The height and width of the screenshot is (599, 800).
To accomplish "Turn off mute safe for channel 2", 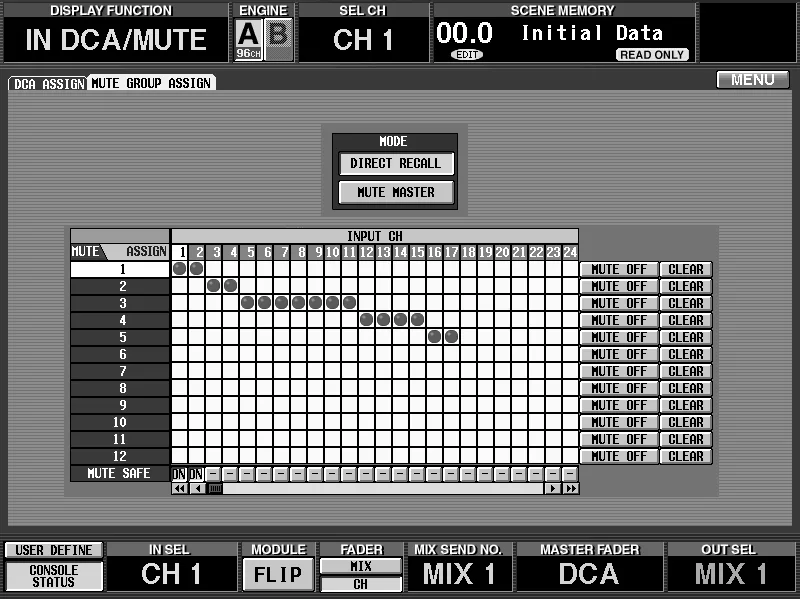I will tap(196, 474).
